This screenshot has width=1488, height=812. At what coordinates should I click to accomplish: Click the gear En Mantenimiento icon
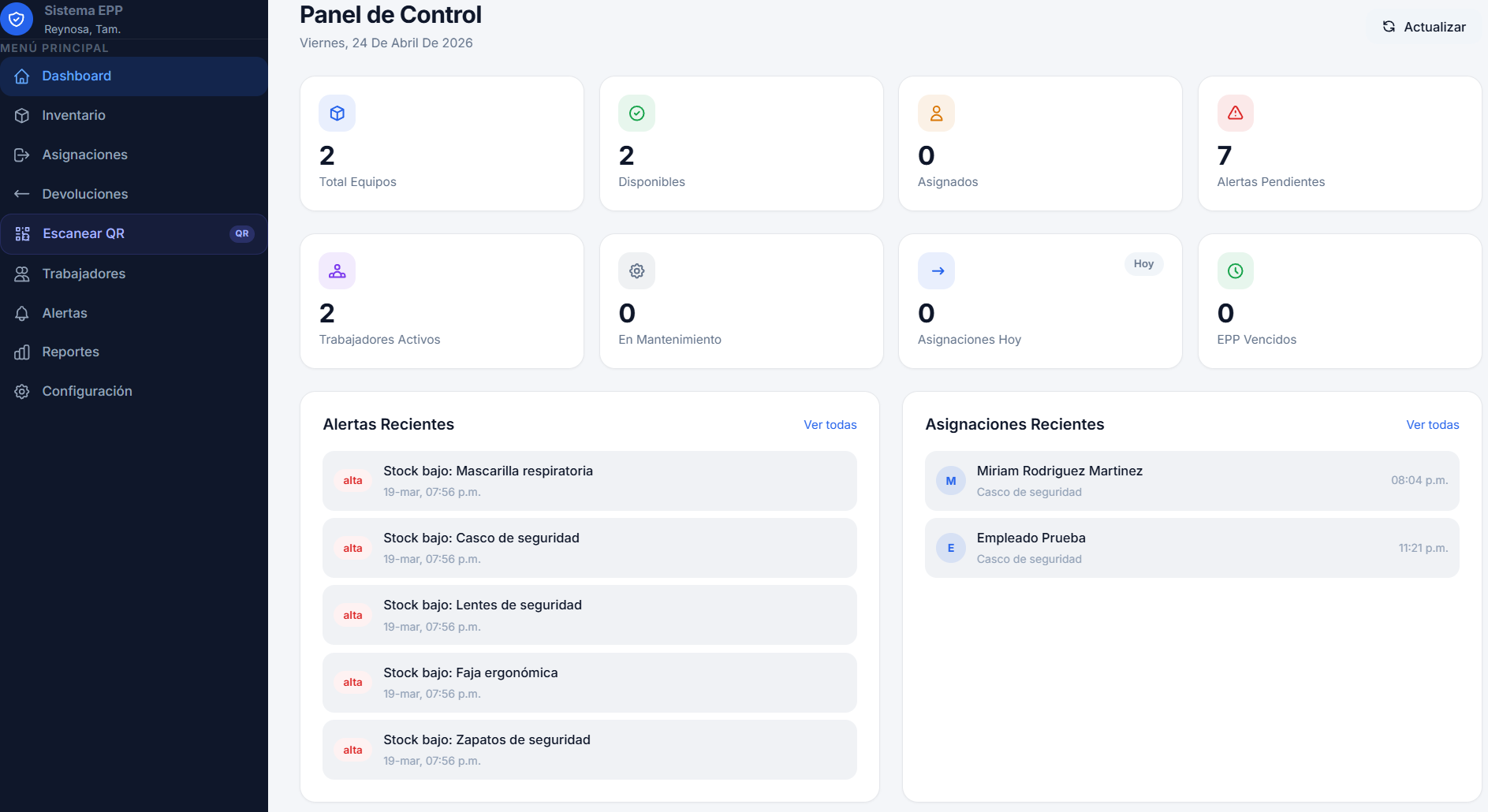click(x=636, y=271)
